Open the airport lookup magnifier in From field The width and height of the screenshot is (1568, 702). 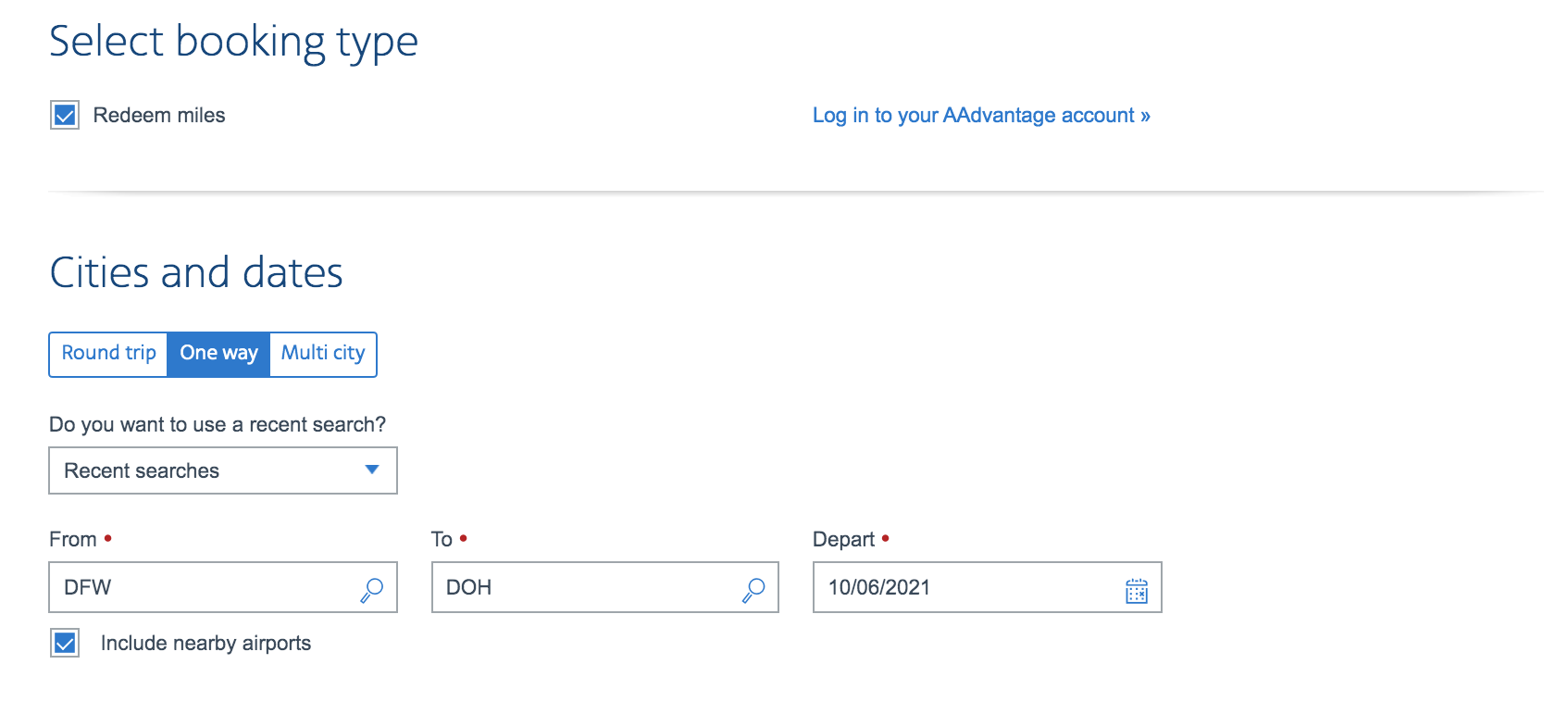(372, 590)
